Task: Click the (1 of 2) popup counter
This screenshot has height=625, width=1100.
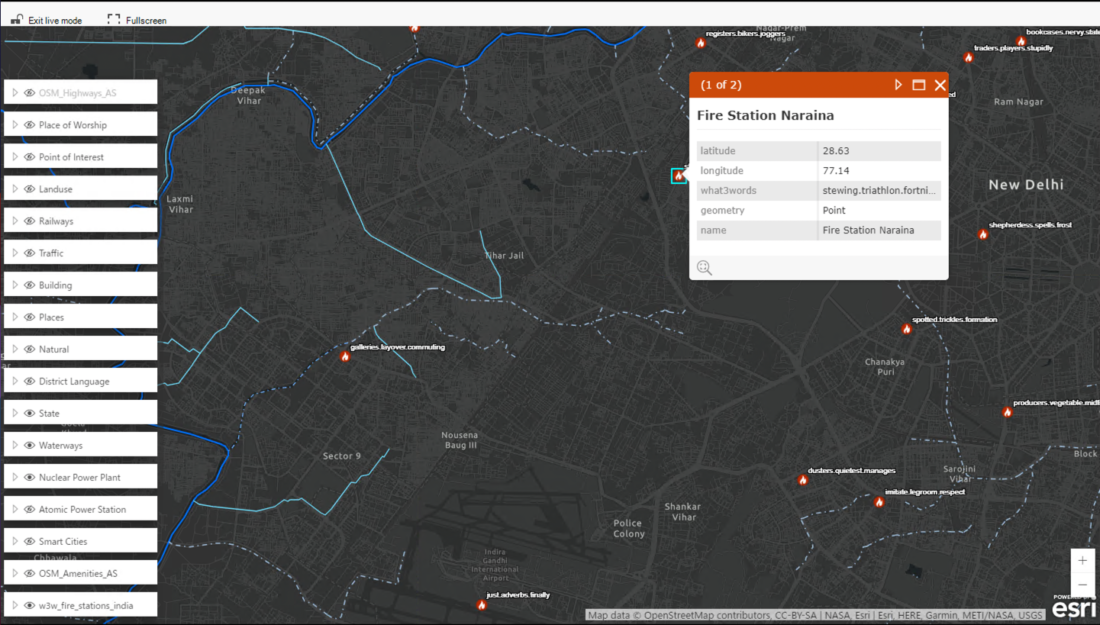Action: pos(720,85)
